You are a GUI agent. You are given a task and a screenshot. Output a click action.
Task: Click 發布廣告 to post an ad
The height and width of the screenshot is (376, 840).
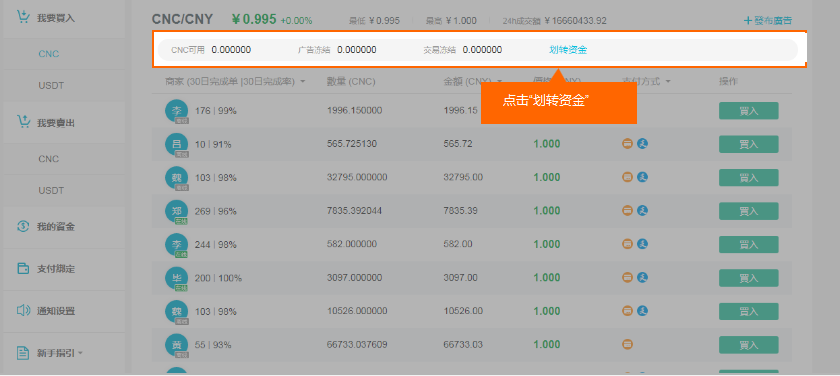click(x=768, y=21)
